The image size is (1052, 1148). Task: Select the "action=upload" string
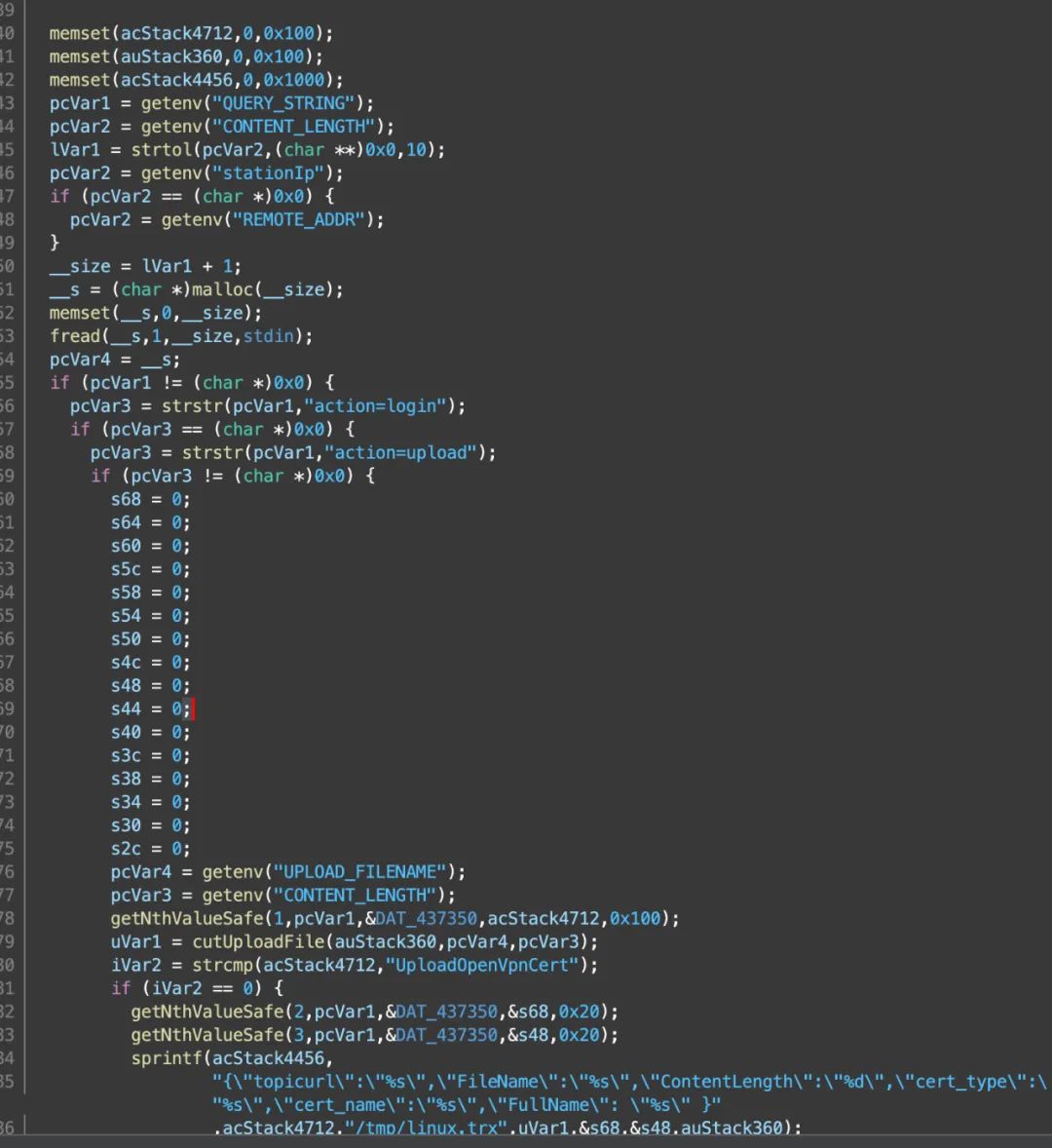click(399, 453)
